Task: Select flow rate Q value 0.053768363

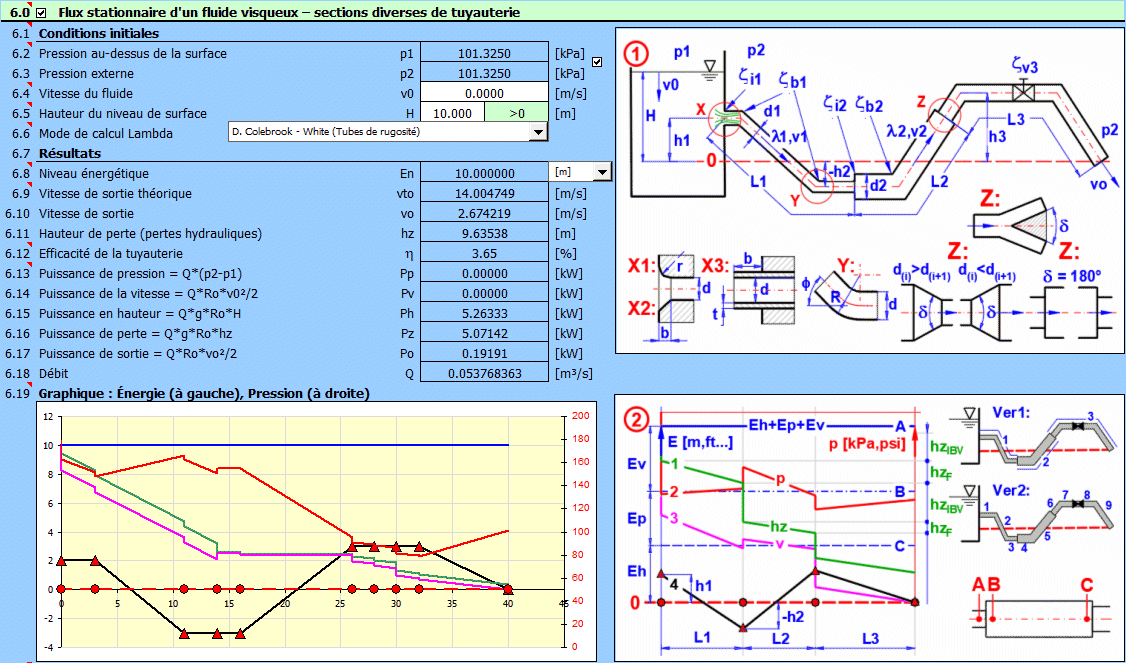Action: 485,374
